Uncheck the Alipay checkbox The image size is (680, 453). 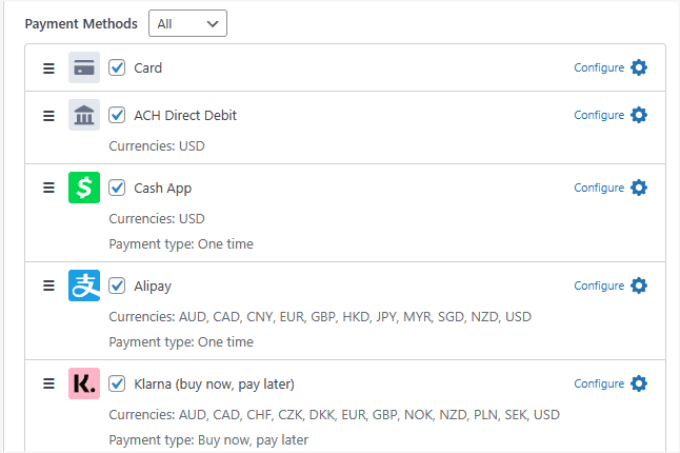[117, 286]
